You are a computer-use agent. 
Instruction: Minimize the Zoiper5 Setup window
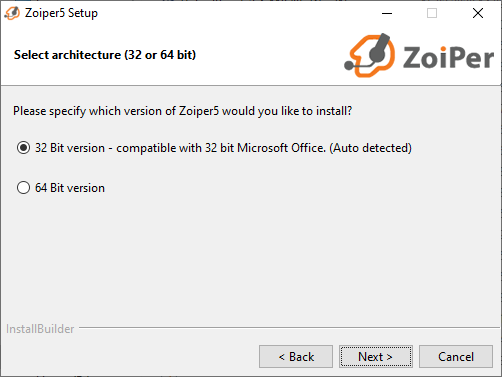point(387,13)
